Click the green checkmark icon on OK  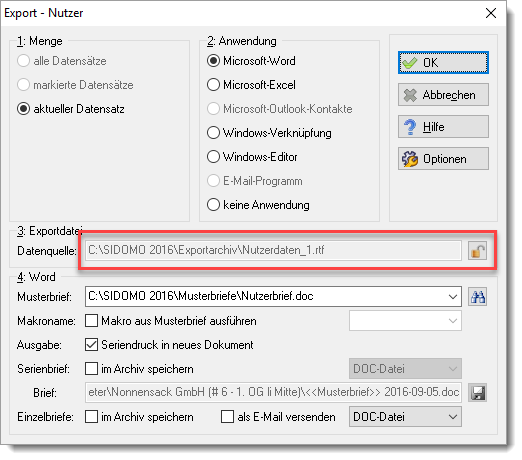[x=410, y=63]
